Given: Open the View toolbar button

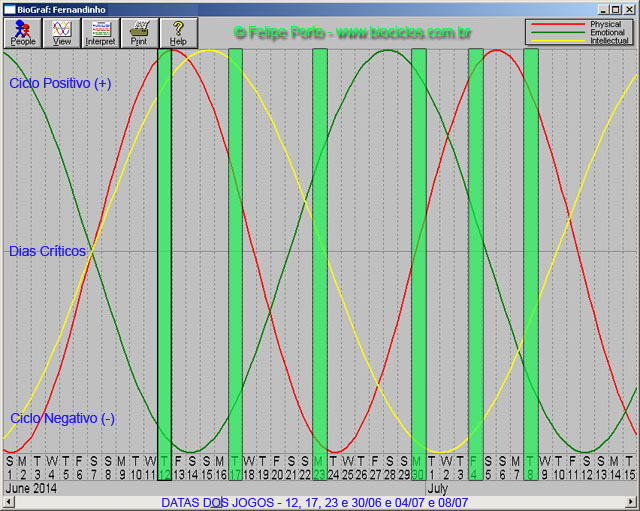Looking at the screenshot, I should point(62,33).
